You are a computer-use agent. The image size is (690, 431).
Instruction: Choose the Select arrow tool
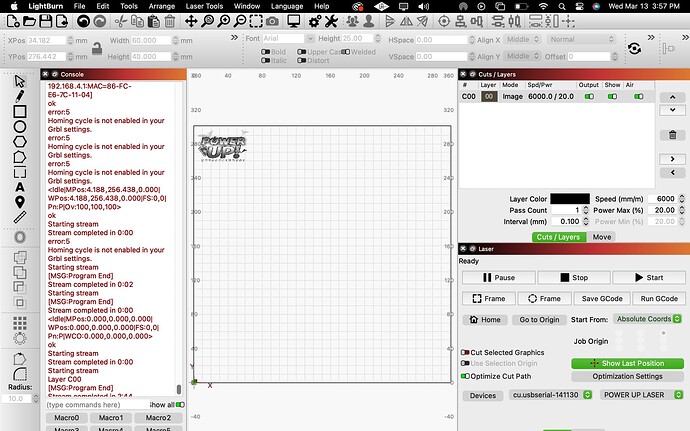[x=20, y=81]
